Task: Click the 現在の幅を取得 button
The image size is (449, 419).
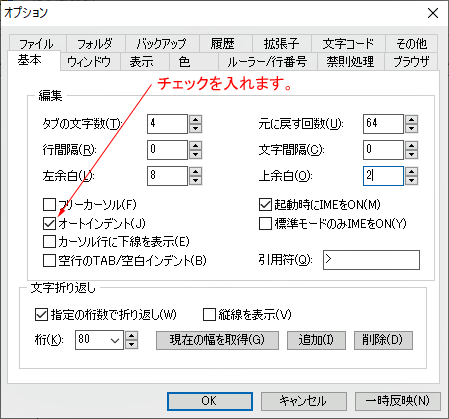Action: pos(217,340)
